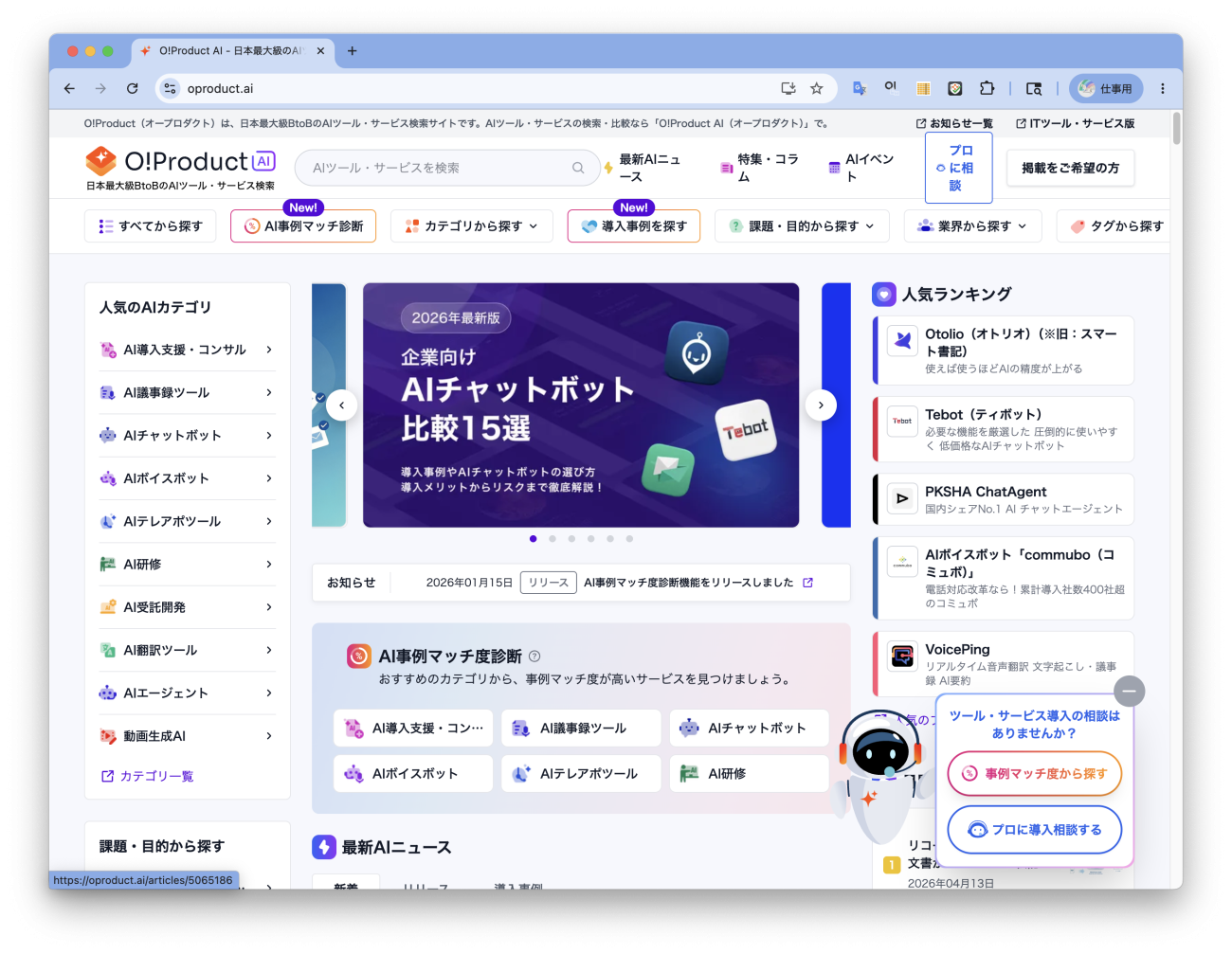Click プロに相談 header button
1232x954 pixels.
point(958,168)
